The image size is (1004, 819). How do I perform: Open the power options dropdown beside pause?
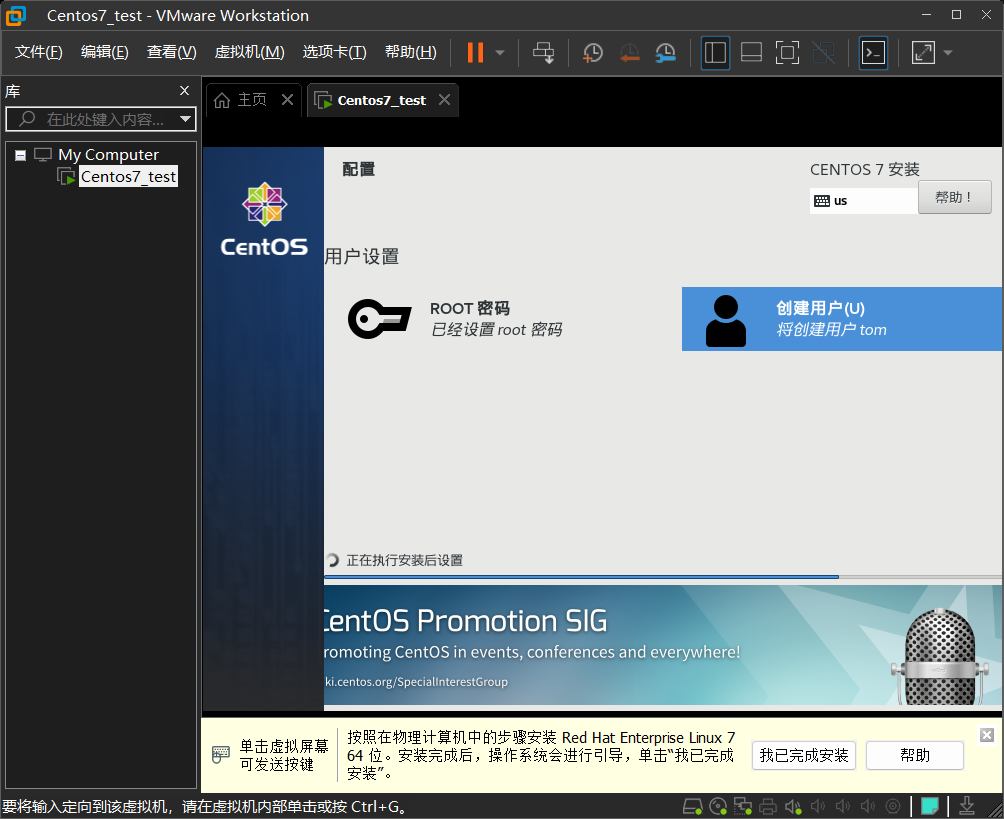tap(501, 53)
